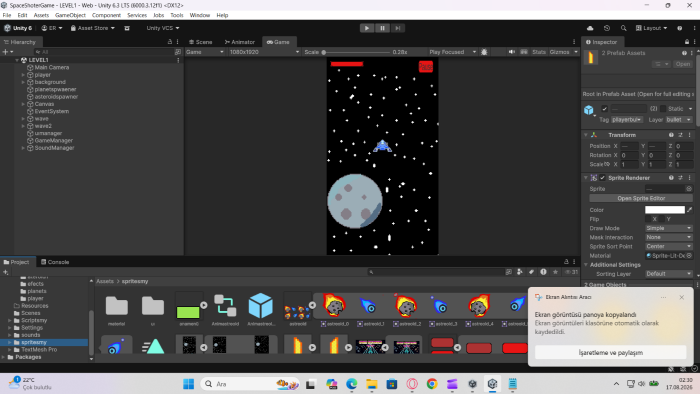Screen dimensions: 700x394
Task: Select asteroidspawner in the Hierarchy
Action: [56, 97]
